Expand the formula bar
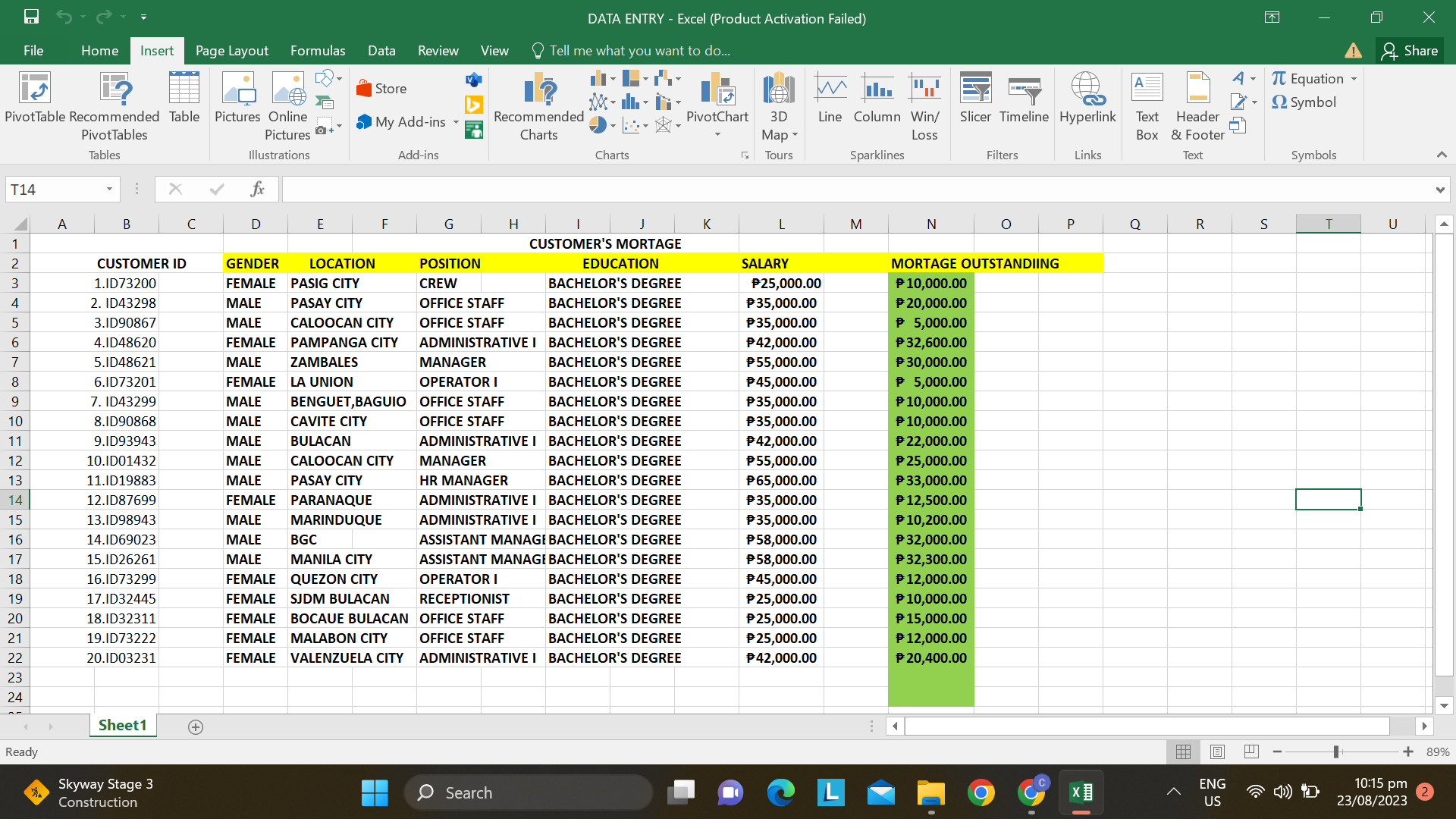Viewport: 1456px width, 819px height. point(1439,190)
